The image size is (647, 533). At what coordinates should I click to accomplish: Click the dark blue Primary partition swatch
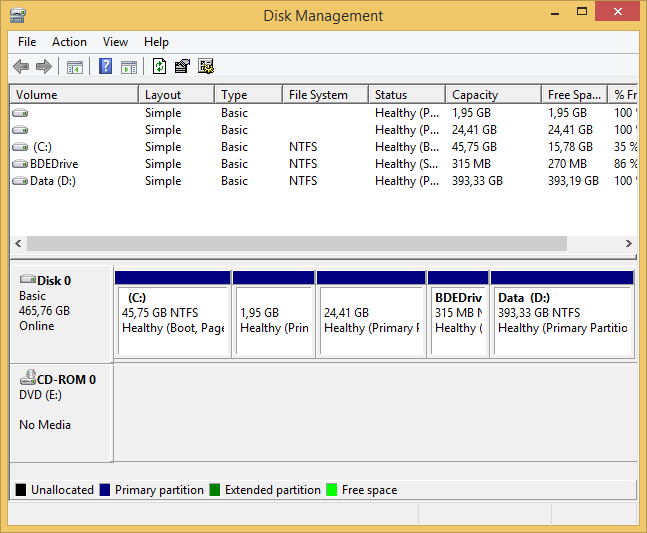click(x=105, y=490)
